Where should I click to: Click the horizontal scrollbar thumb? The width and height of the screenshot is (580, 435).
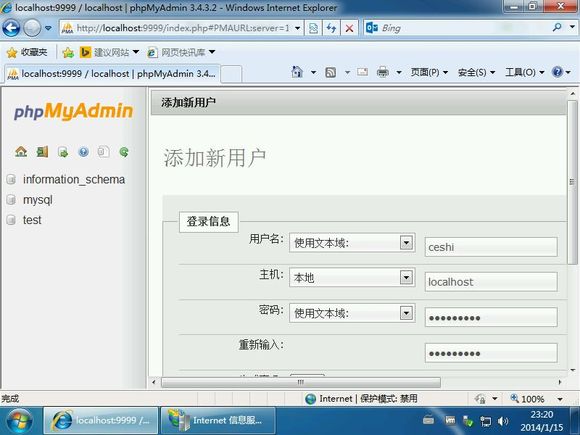pos(301,382)
